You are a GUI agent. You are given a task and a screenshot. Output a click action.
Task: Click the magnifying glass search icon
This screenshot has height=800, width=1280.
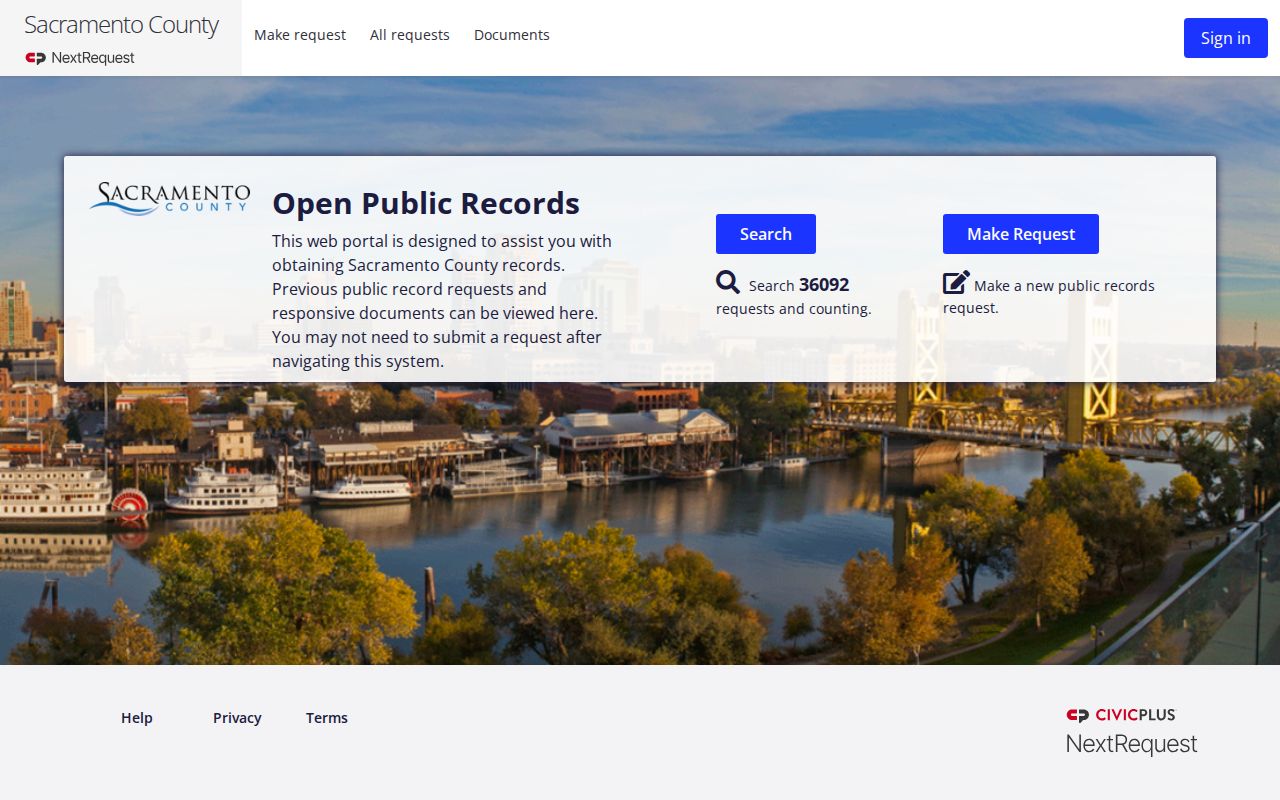click(x=728, y=283)
